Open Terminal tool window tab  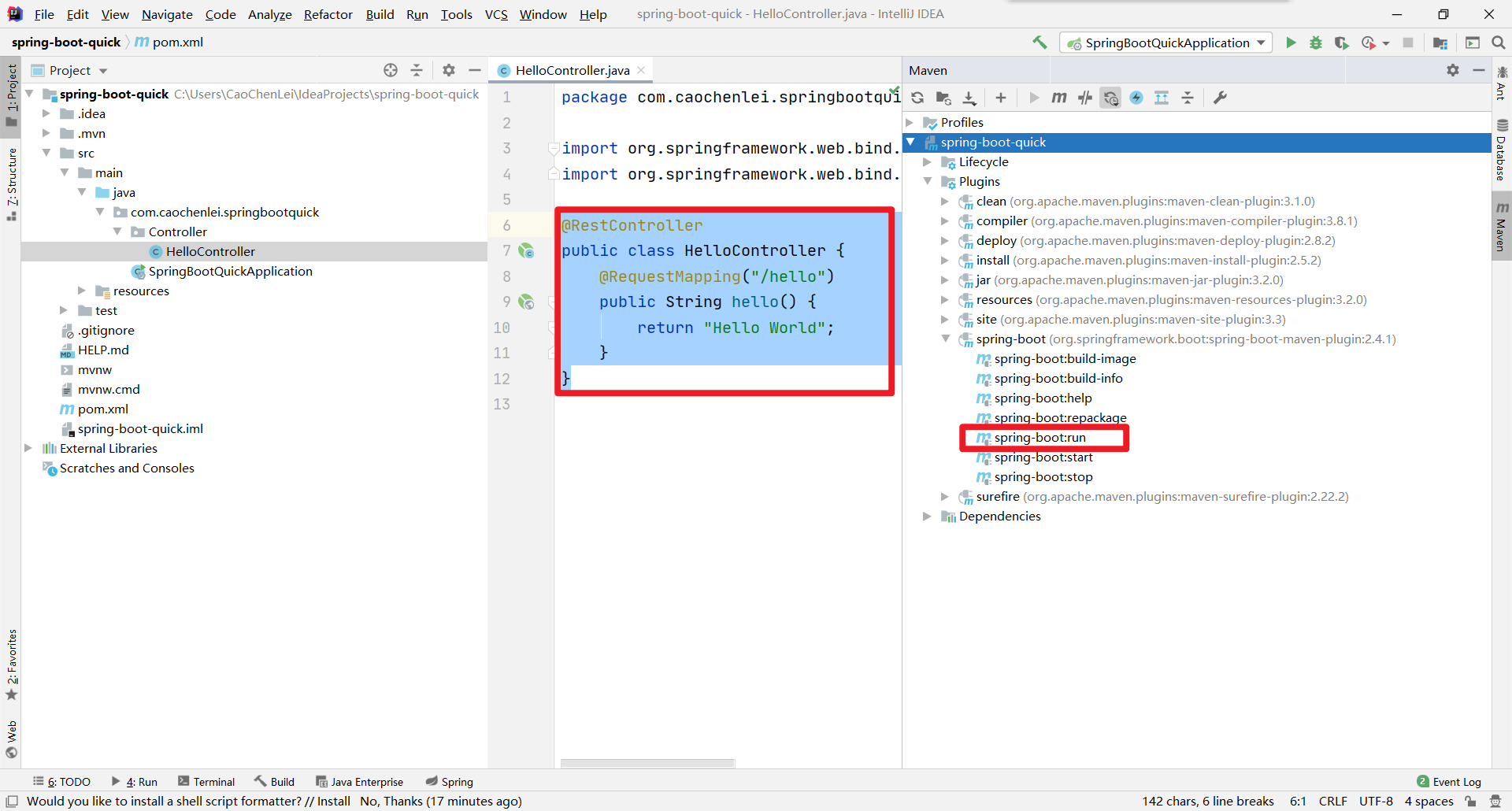coord(206,782)
